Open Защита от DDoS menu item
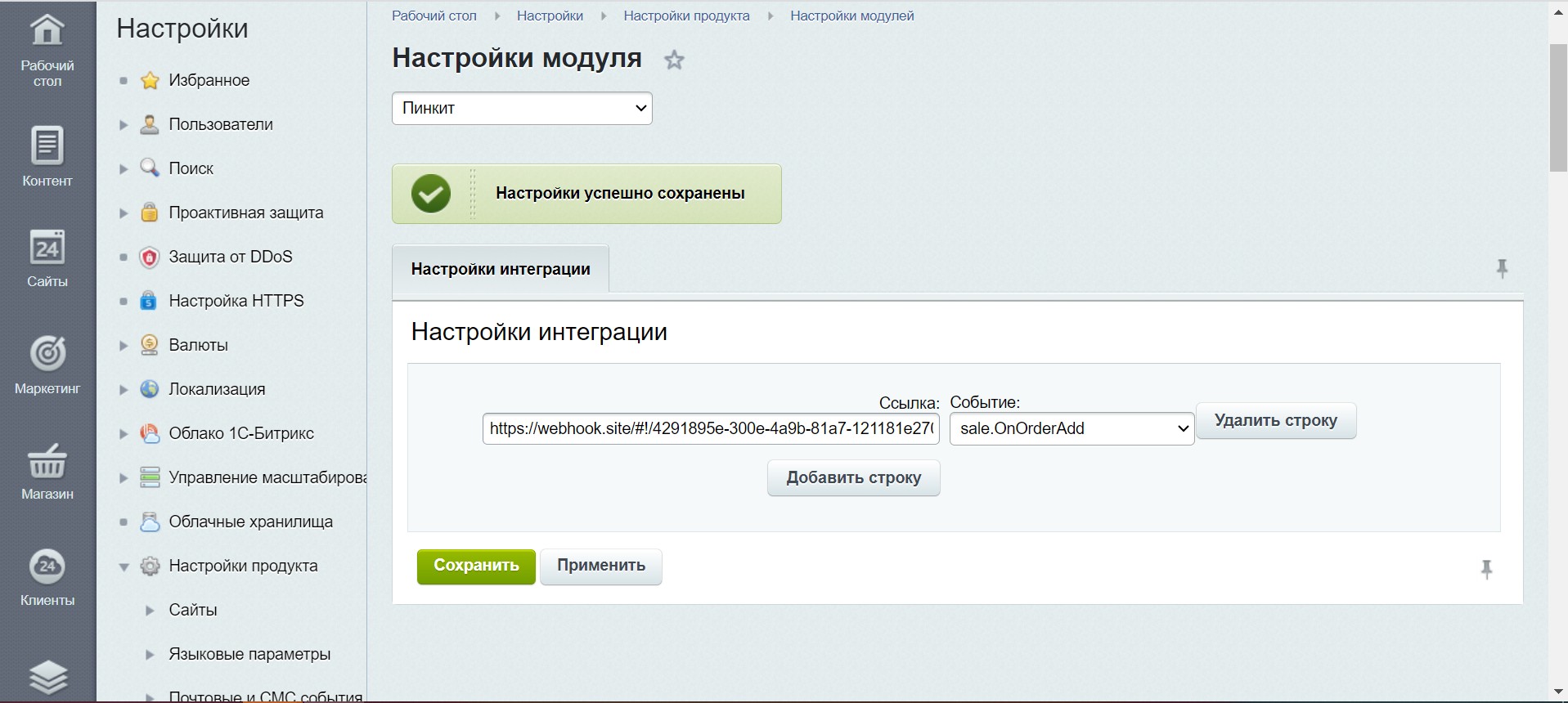The height and width of the screenshot is (703, 1568). click(x=230, y=257)
